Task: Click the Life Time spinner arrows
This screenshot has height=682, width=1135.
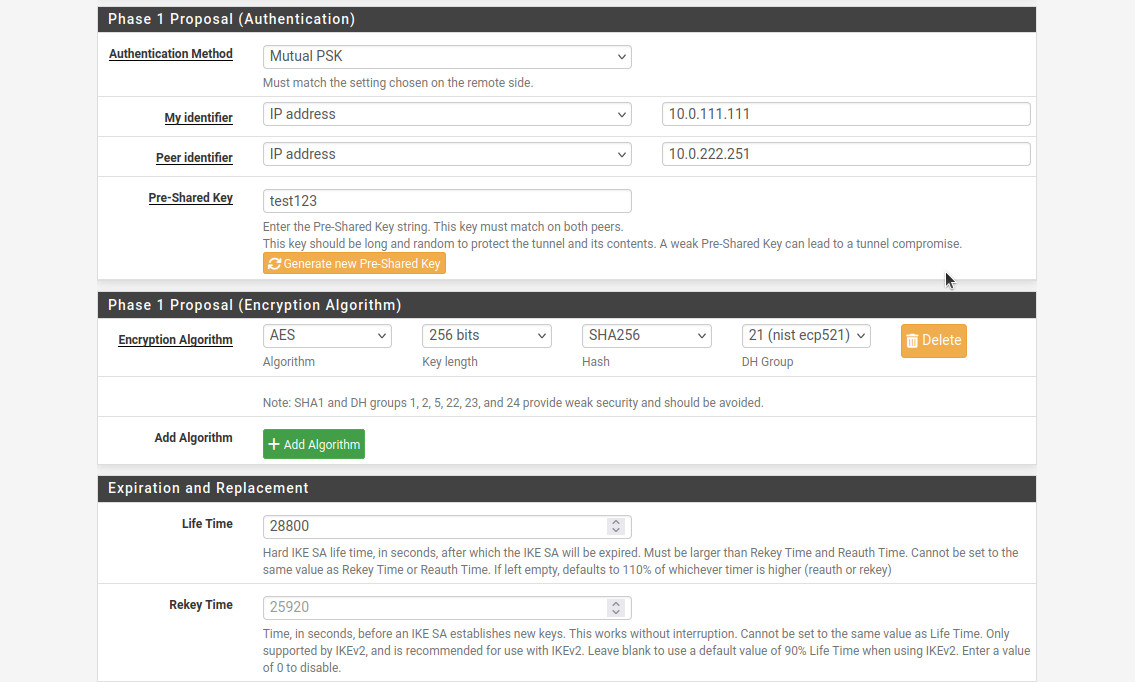Action: (x=616, y=527)
